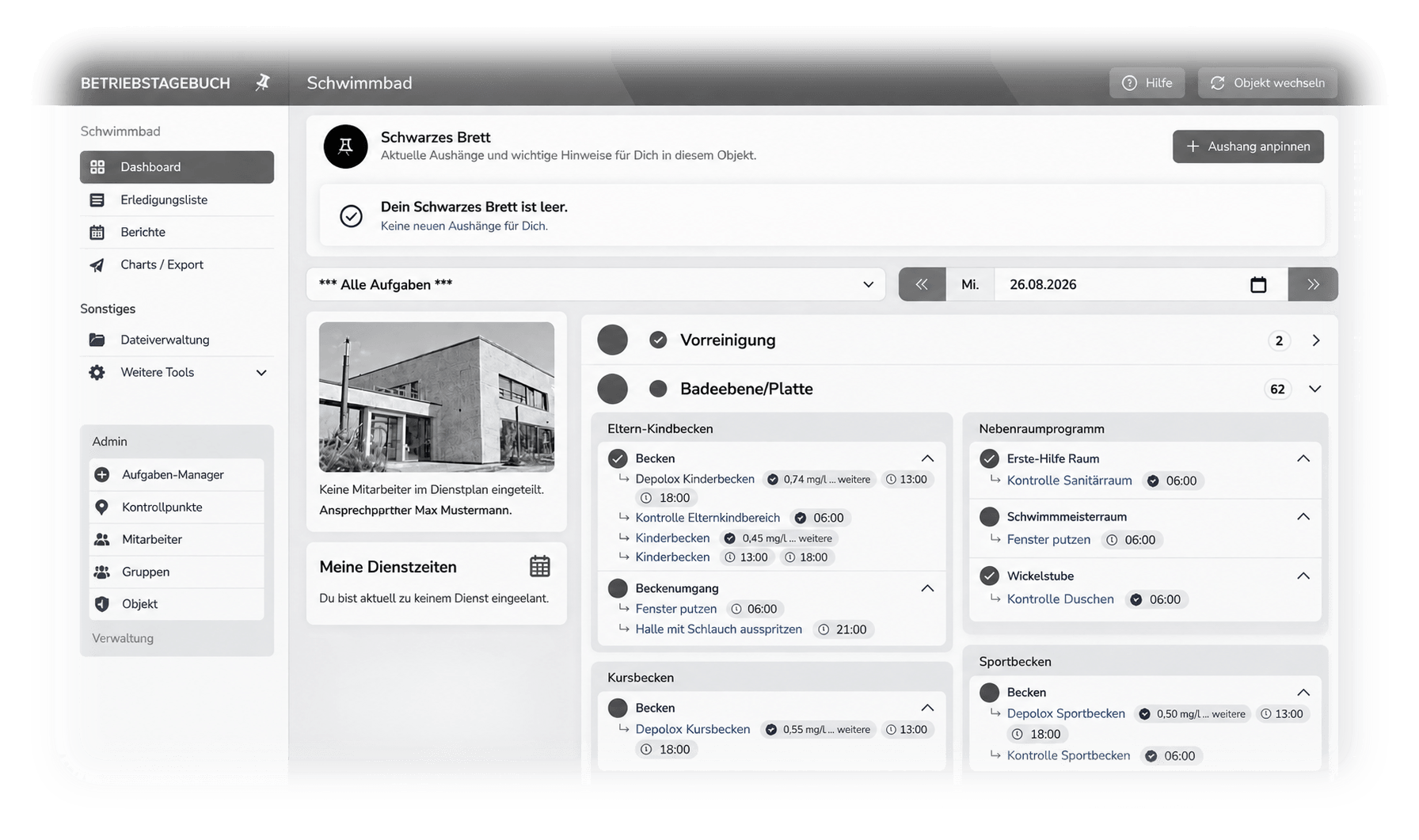This screenshot has width=1419, height=840.
Task: Click the Erledigungsliste list icon
Action: [97, 200]
